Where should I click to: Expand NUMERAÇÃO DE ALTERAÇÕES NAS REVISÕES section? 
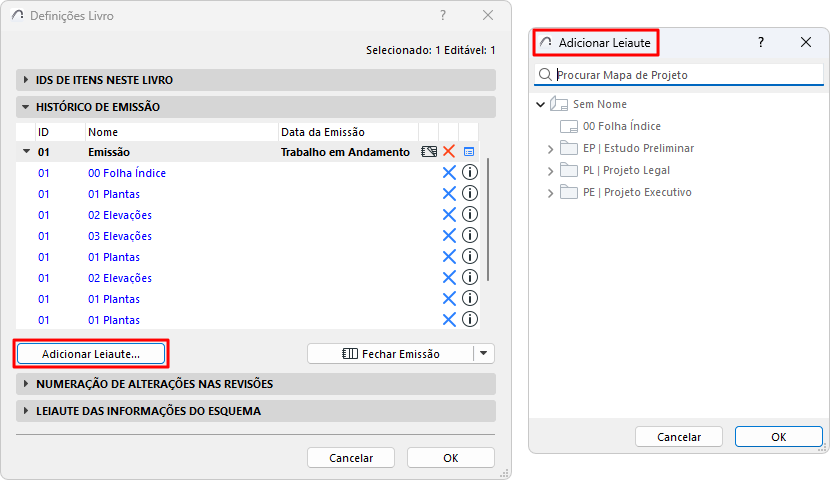click(x=26, y=384)
